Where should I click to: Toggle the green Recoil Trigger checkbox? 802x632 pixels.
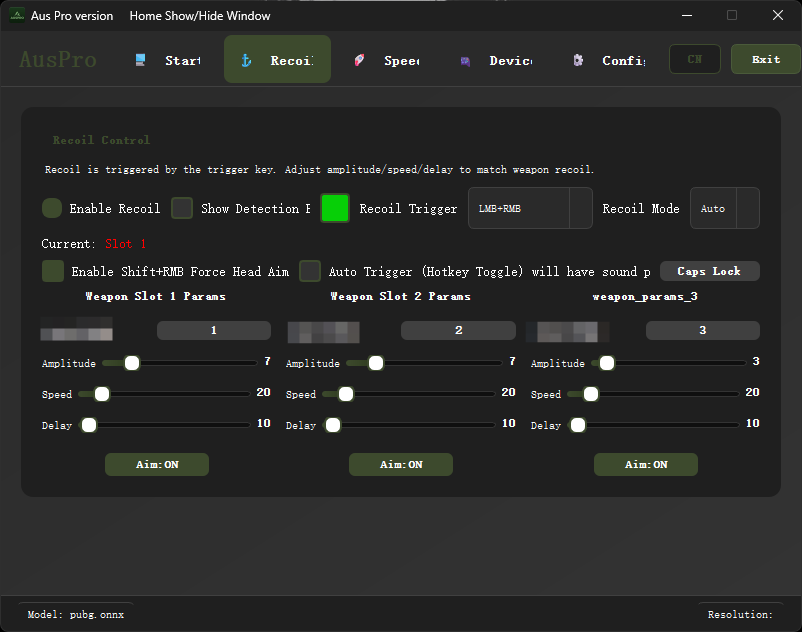tap(335, 208)
